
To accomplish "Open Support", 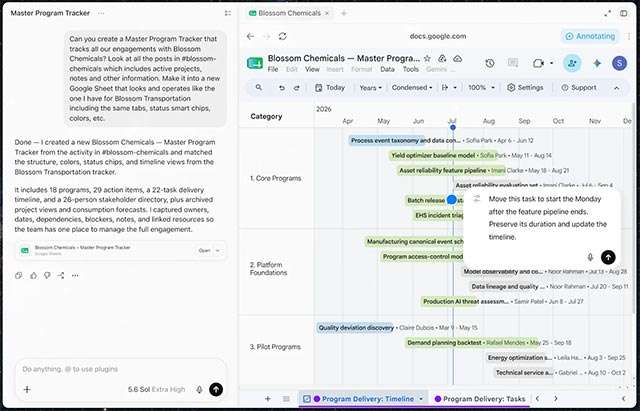I will tap(579, 88).
